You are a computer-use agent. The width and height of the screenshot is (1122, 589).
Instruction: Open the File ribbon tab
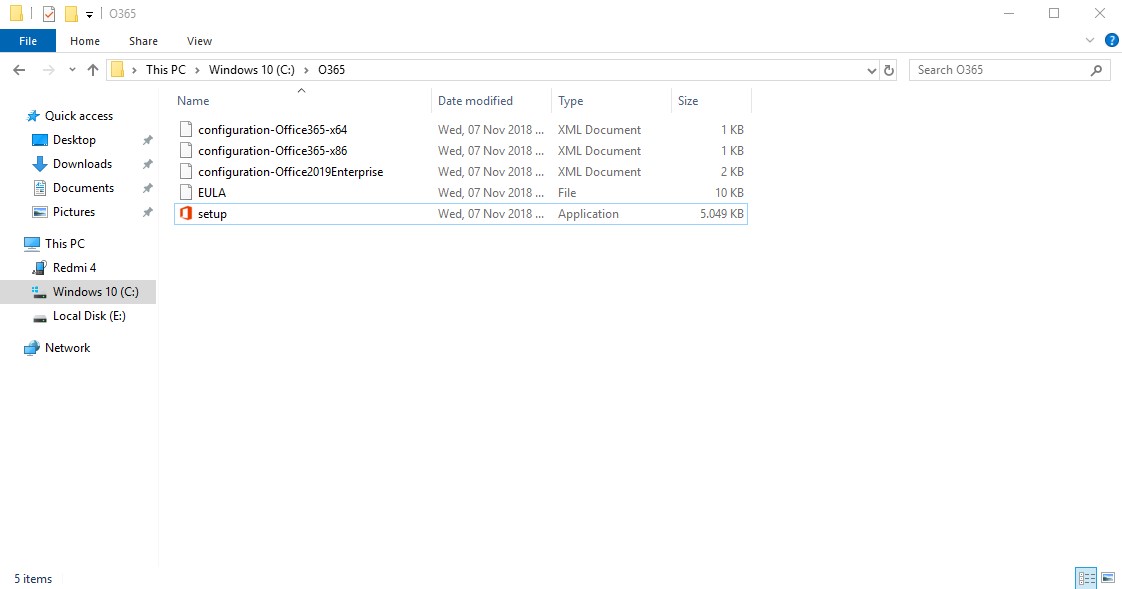coord(28,41)
